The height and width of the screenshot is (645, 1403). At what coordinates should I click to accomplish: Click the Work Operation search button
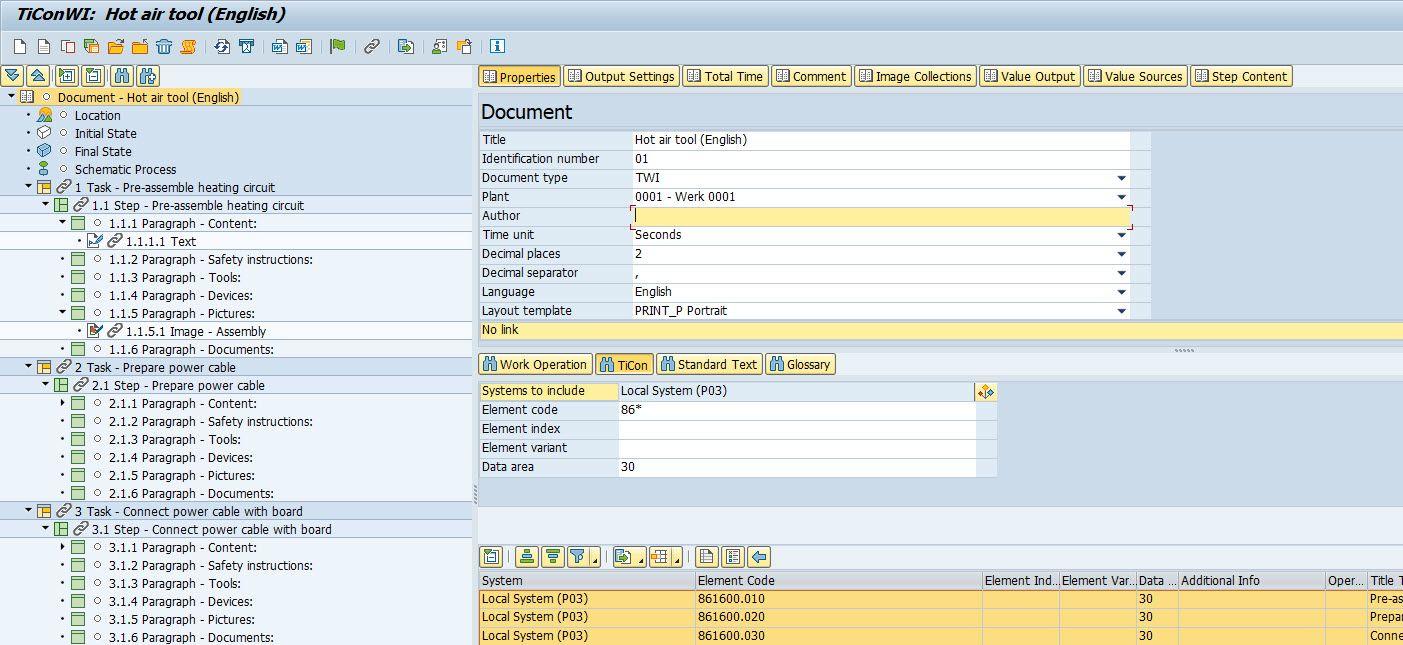click(535, 364)
